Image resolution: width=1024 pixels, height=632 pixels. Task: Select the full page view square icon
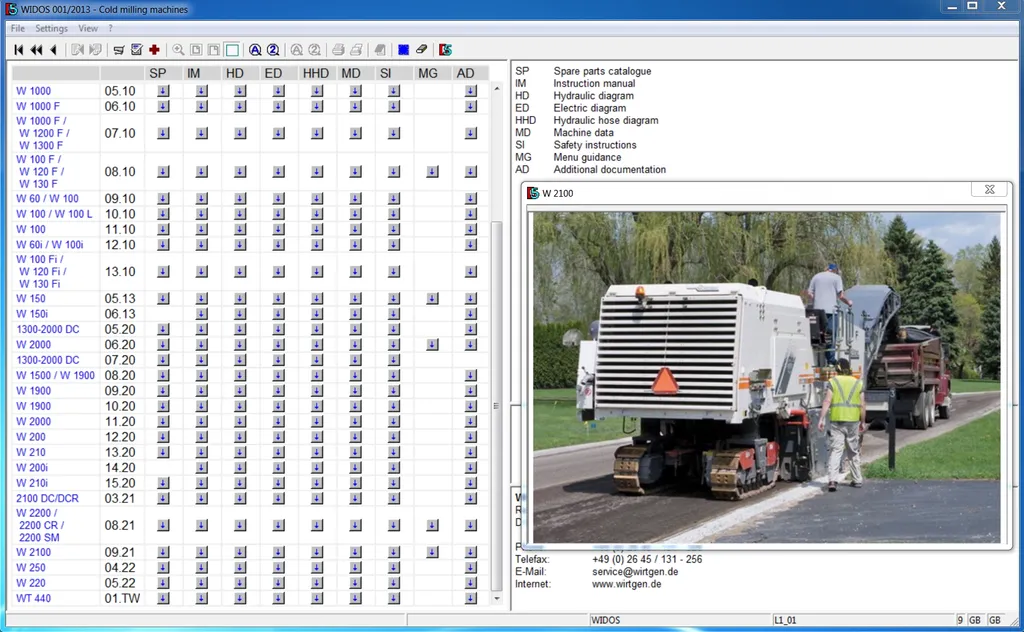pos(232,50)
